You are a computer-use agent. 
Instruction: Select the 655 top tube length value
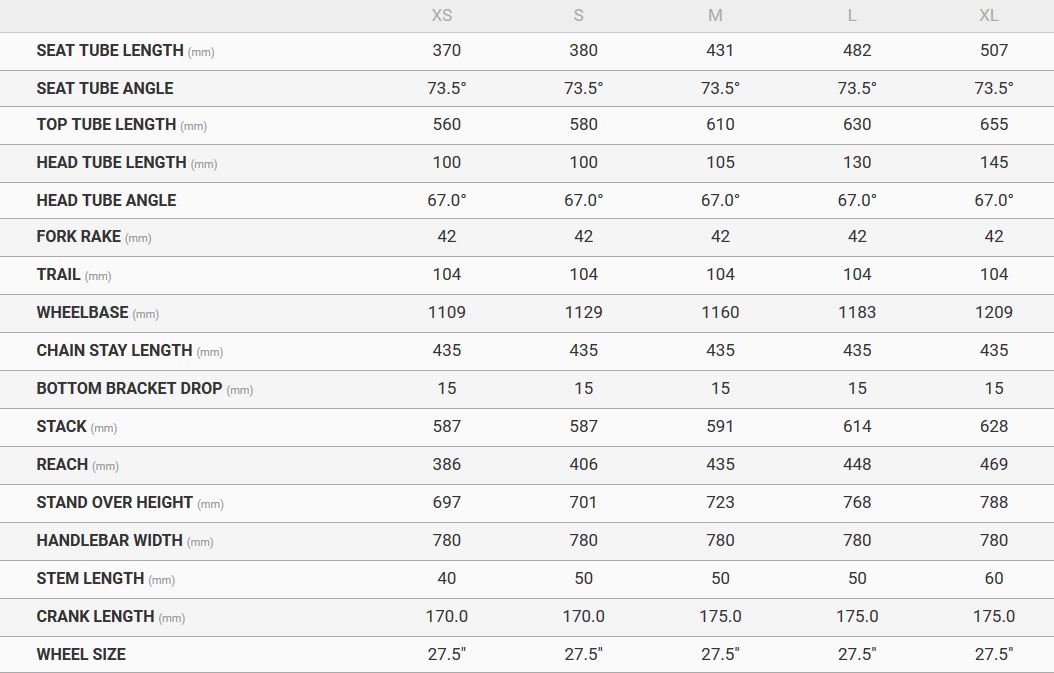click(x=994, y=124)
